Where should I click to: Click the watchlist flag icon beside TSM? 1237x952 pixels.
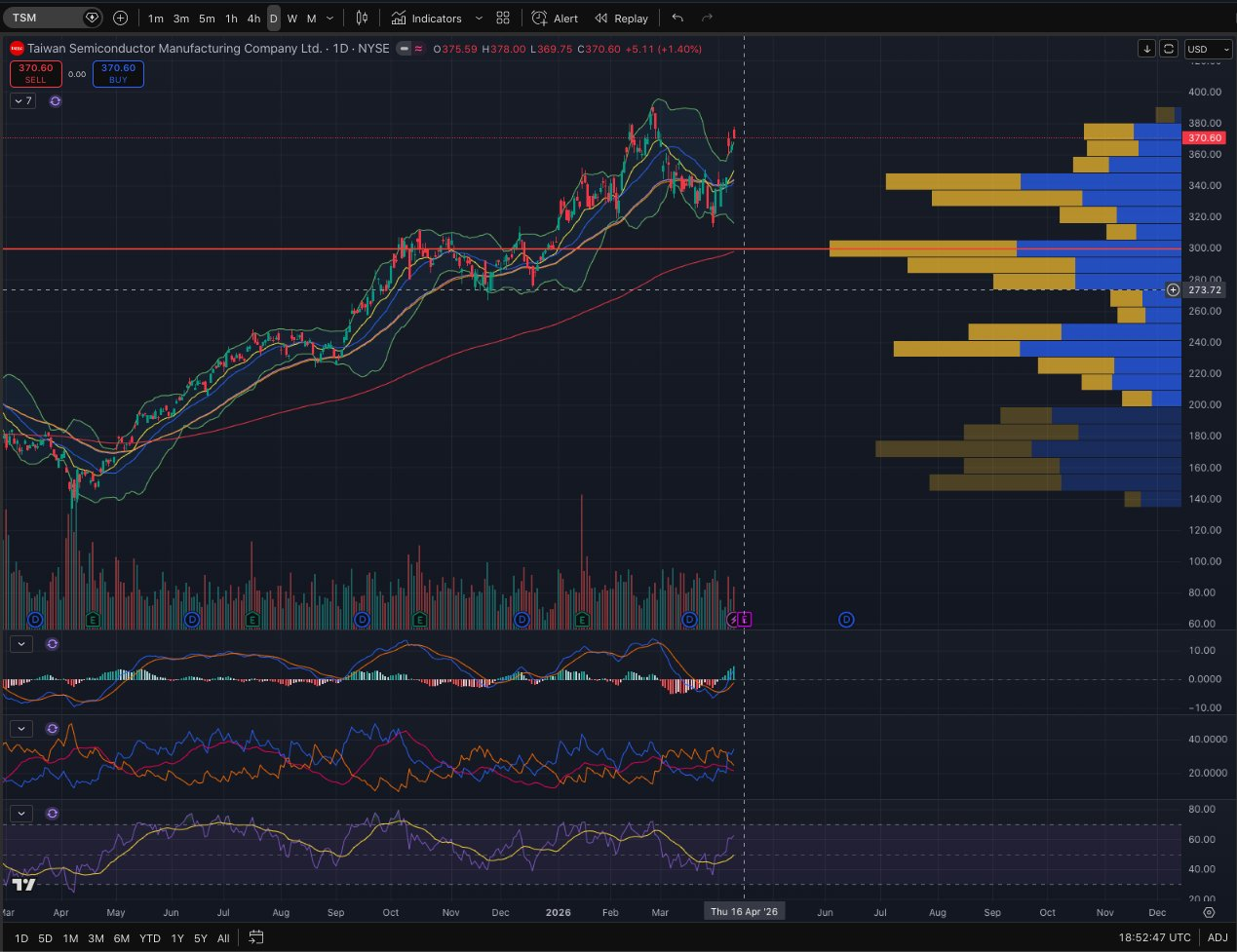92,18
